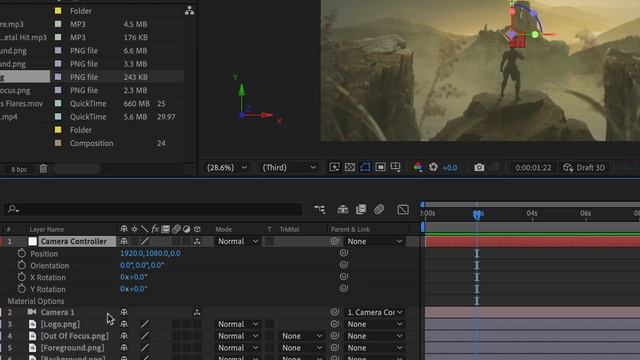This screenshot has height=360, width=640.
Task: Open Camera 1 parent dropdown 1. Camera Controller
Action: (375, 312)
